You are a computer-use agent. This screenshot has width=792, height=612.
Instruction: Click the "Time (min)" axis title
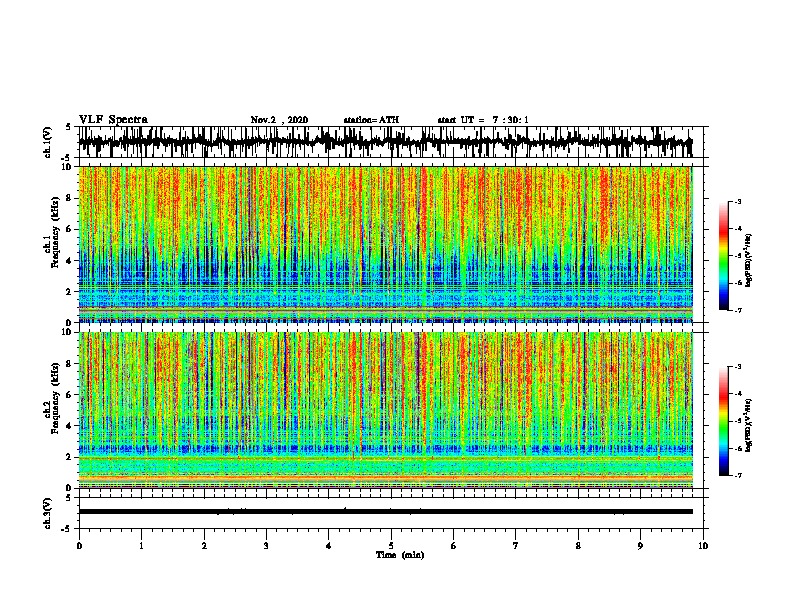click(x=400, y=555)
